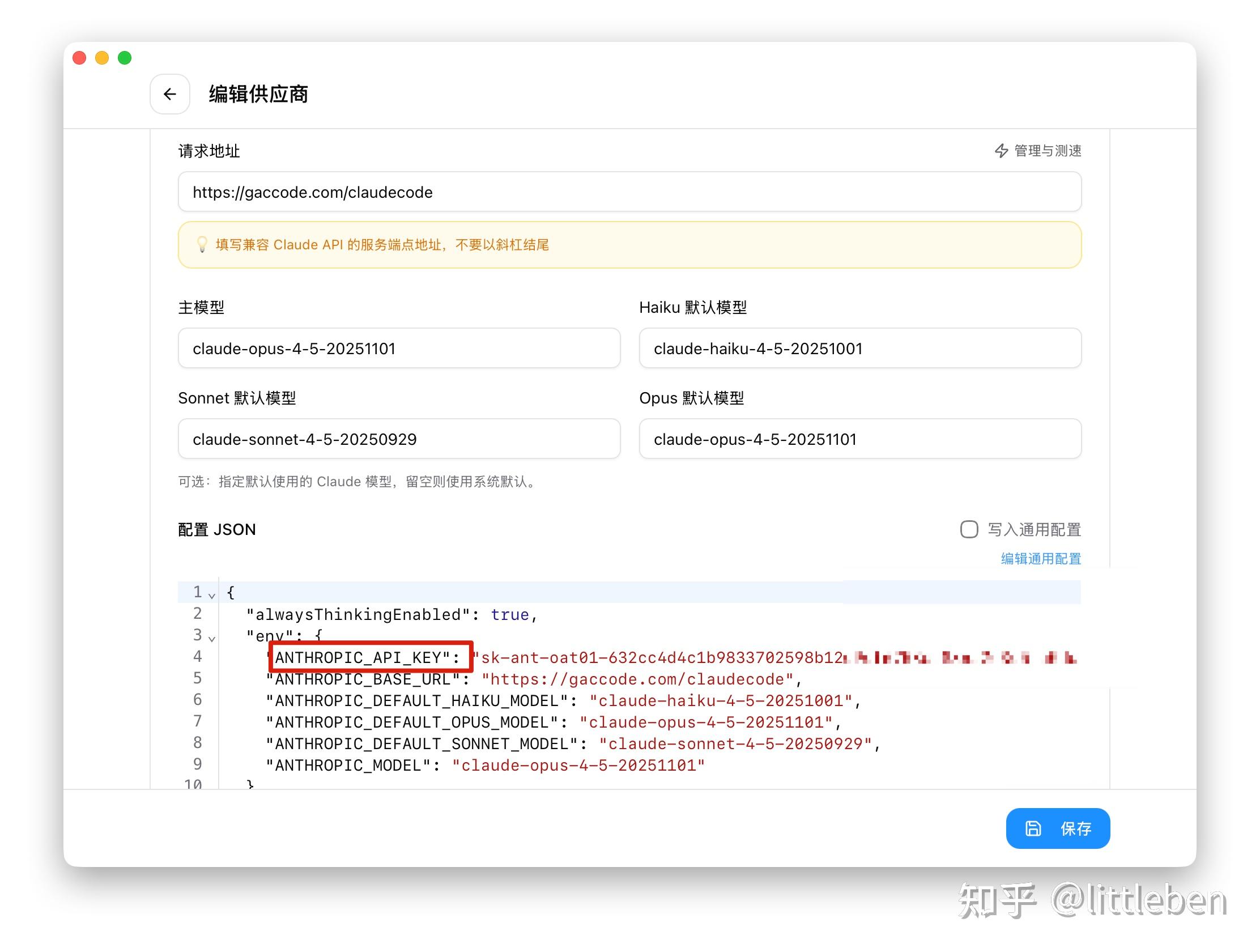Open 管理与测速 link
This screenshot has height=952, width=1260.
[1047, 151]
